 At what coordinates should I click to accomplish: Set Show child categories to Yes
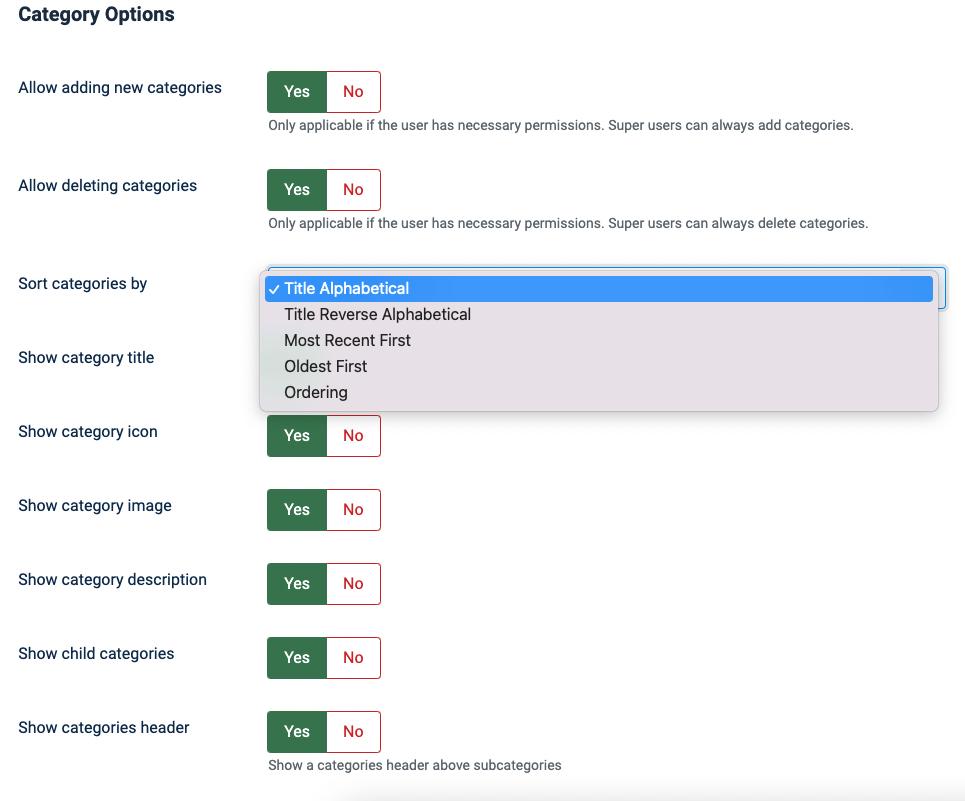click(x=297, y=658)
